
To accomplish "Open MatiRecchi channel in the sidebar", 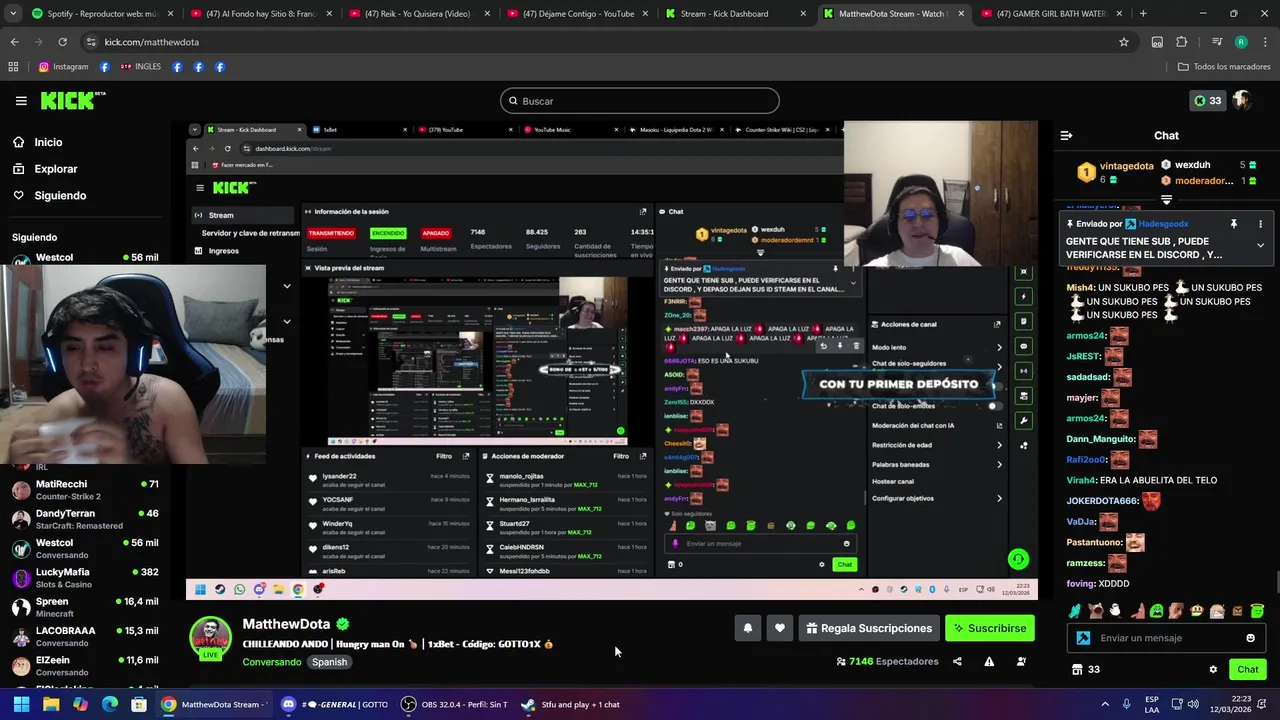I will [x=84, y=490].
